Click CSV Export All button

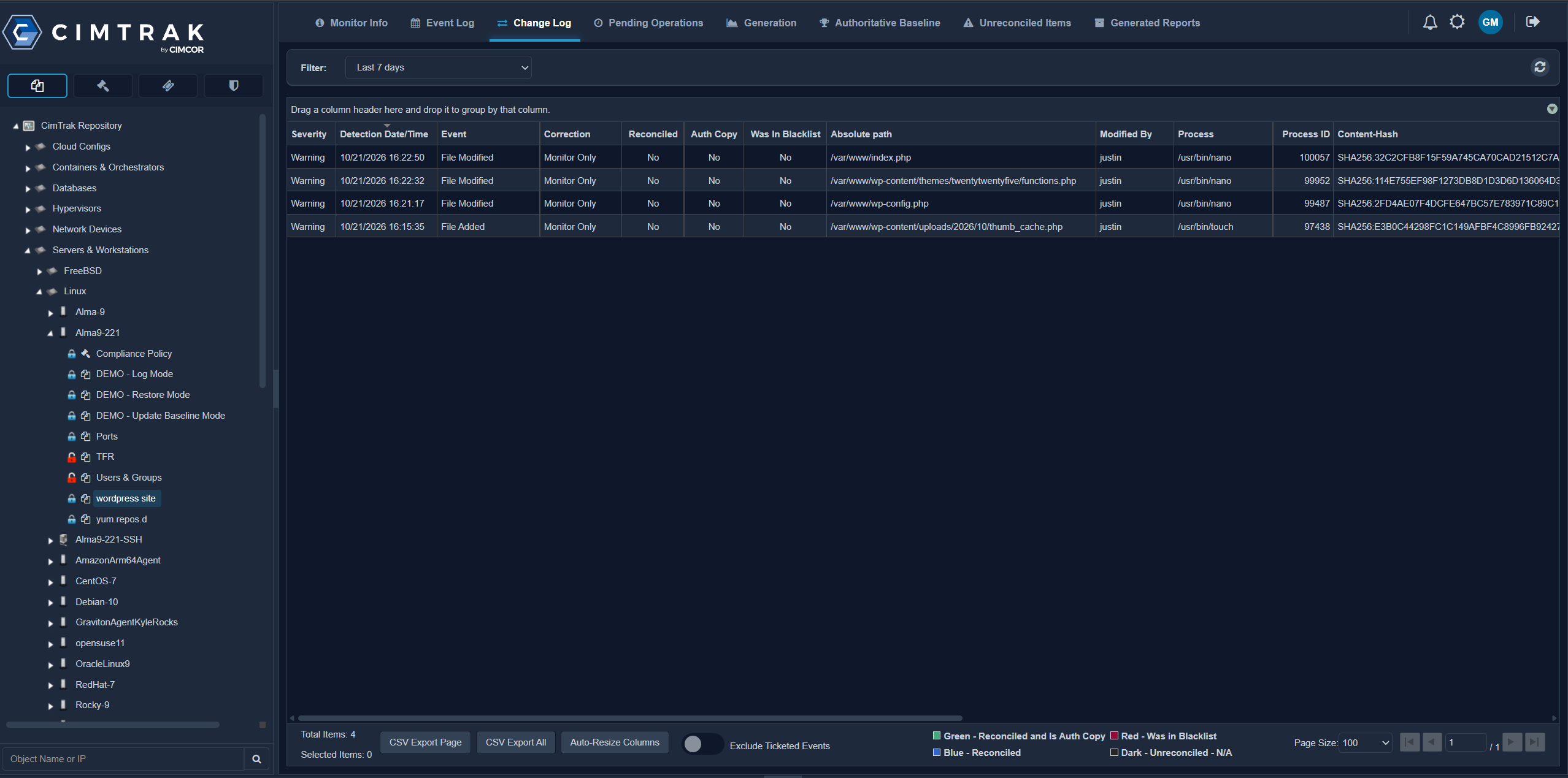click(516, 742)
